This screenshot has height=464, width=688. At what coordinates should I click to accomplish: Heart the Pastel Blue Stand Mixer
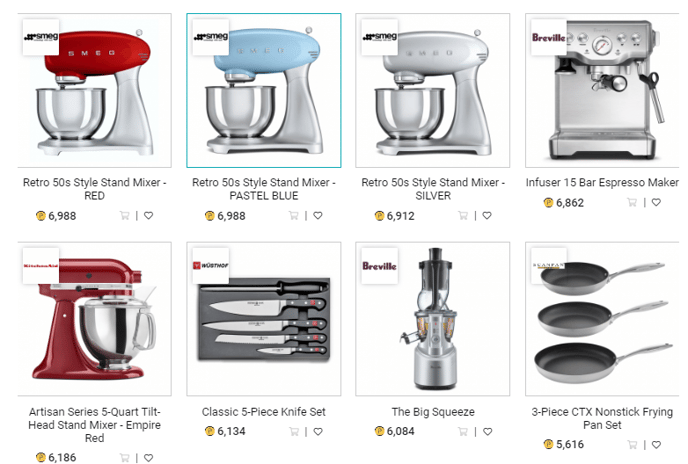pyautogui.click(x=318, y=216)
